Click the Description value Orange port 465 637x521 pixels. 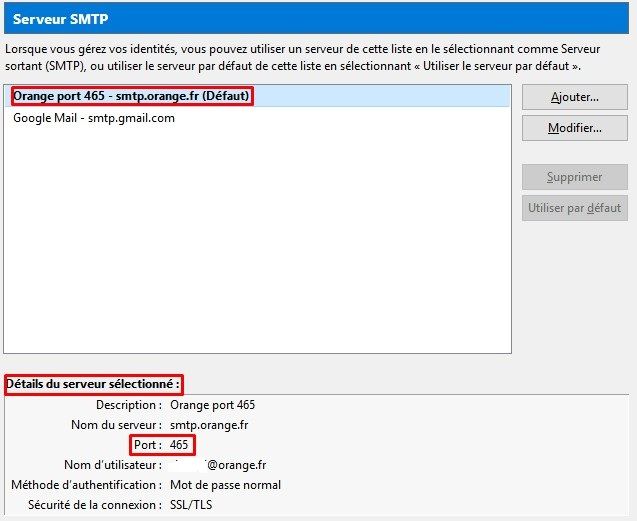pos(212,405)
